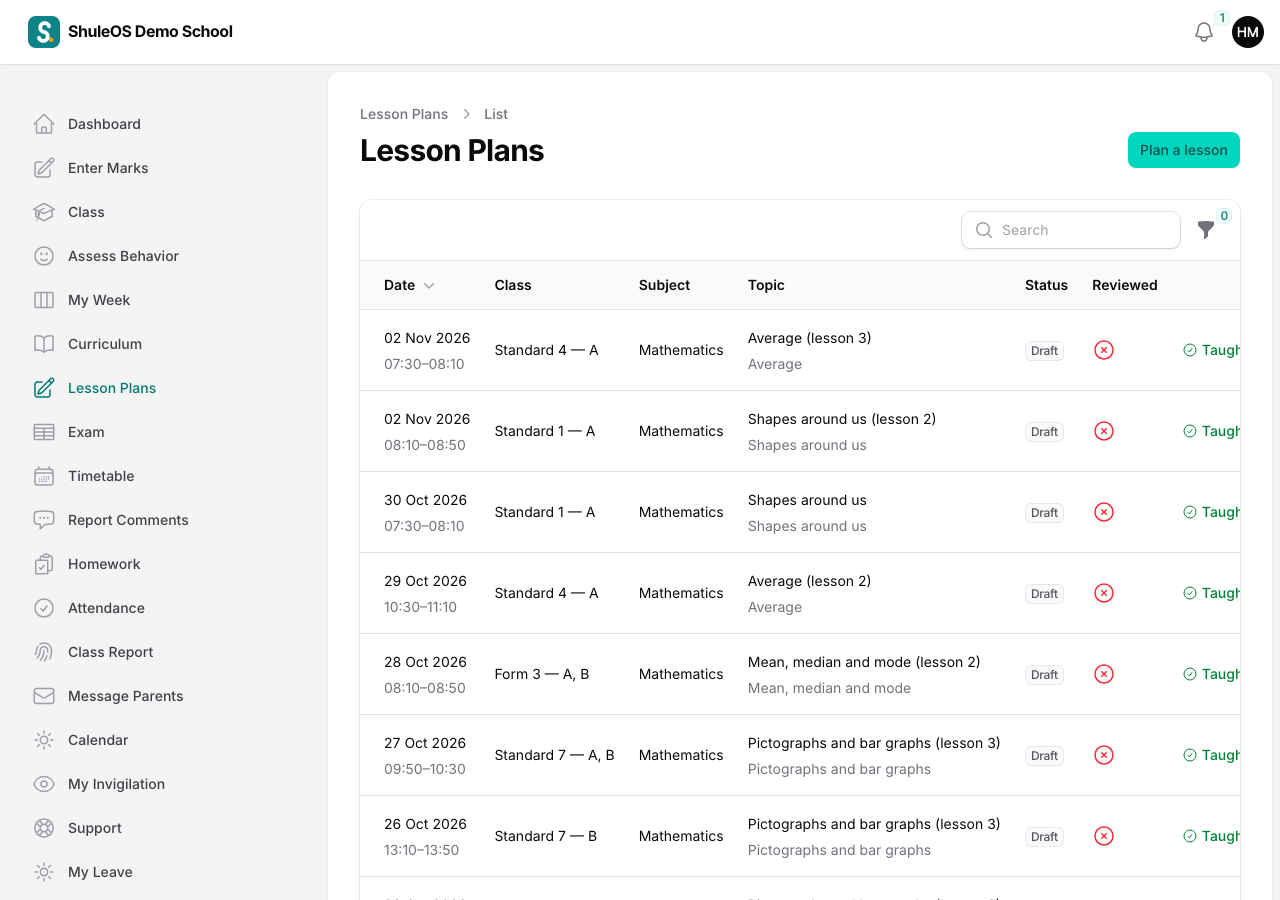Open lesson 'Average (lesson 3)'

point(809,338)
